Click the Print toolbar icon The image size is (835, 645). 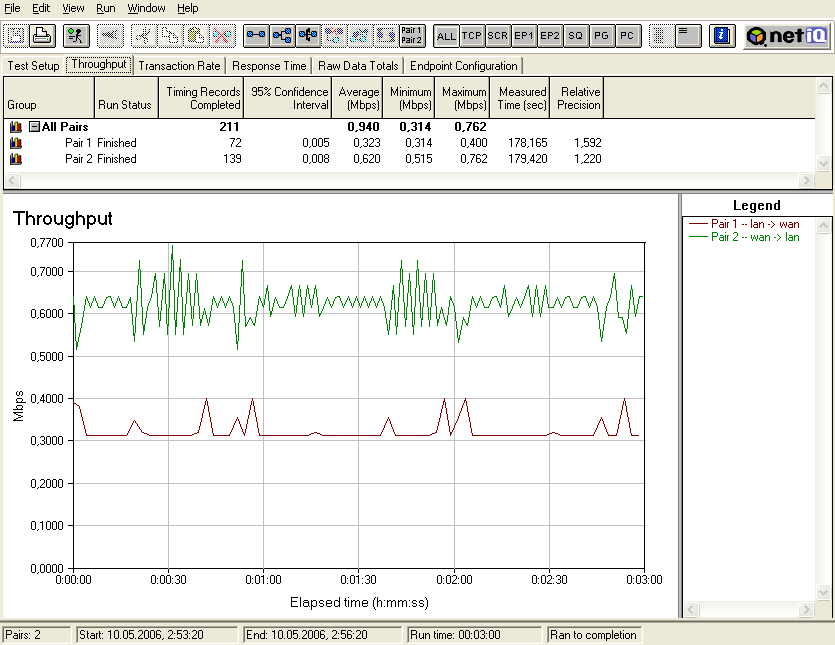[x=42, y=35]
